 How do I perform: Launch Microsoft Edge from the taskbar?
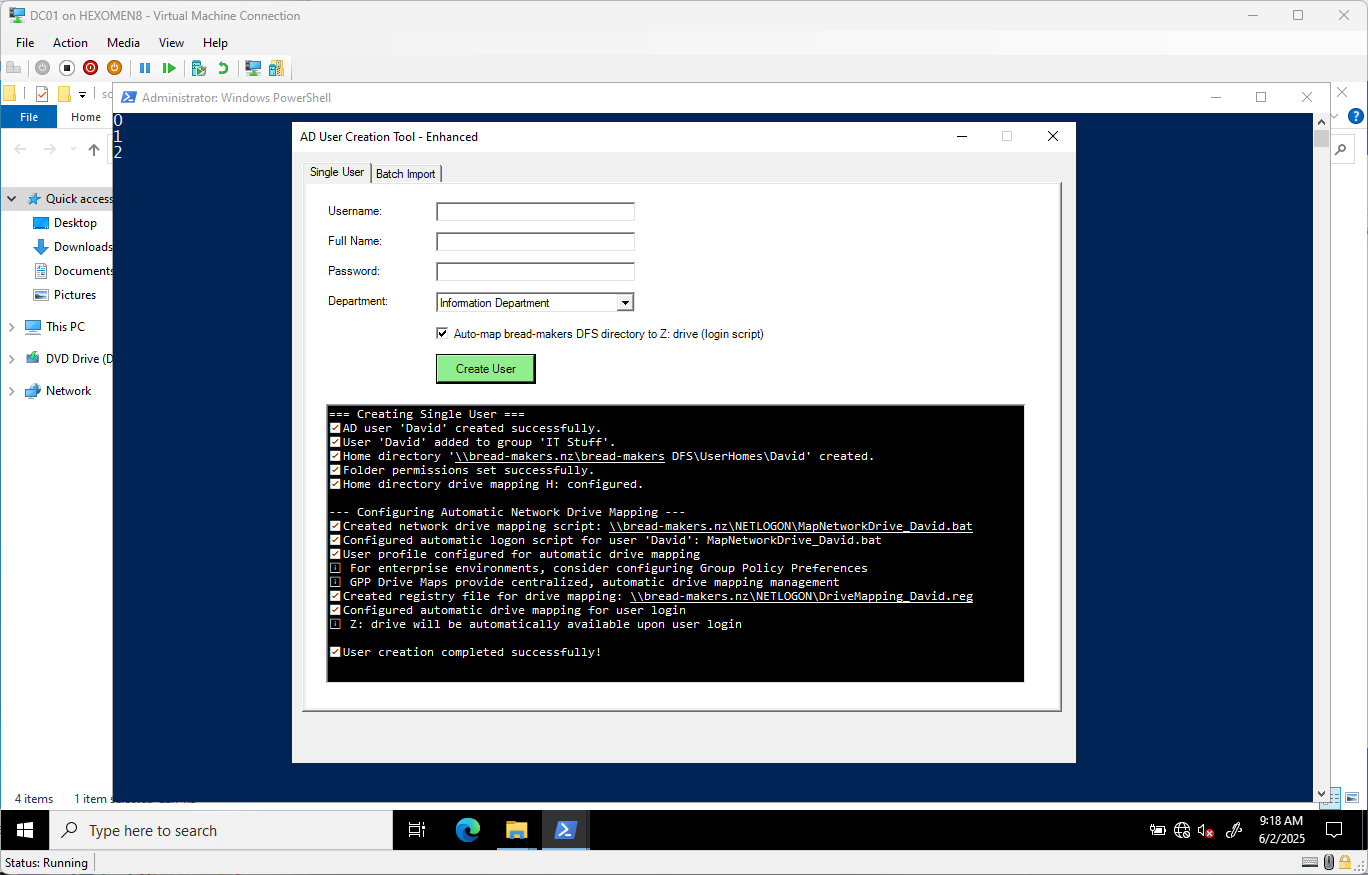pos(468,830)
